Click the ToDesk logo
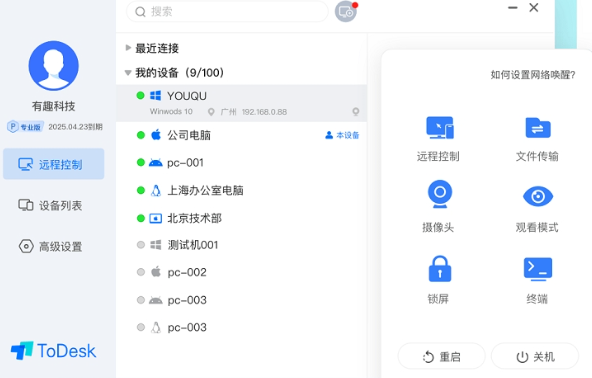The width and height of the screenshot is (592, 378). [53, 351]
